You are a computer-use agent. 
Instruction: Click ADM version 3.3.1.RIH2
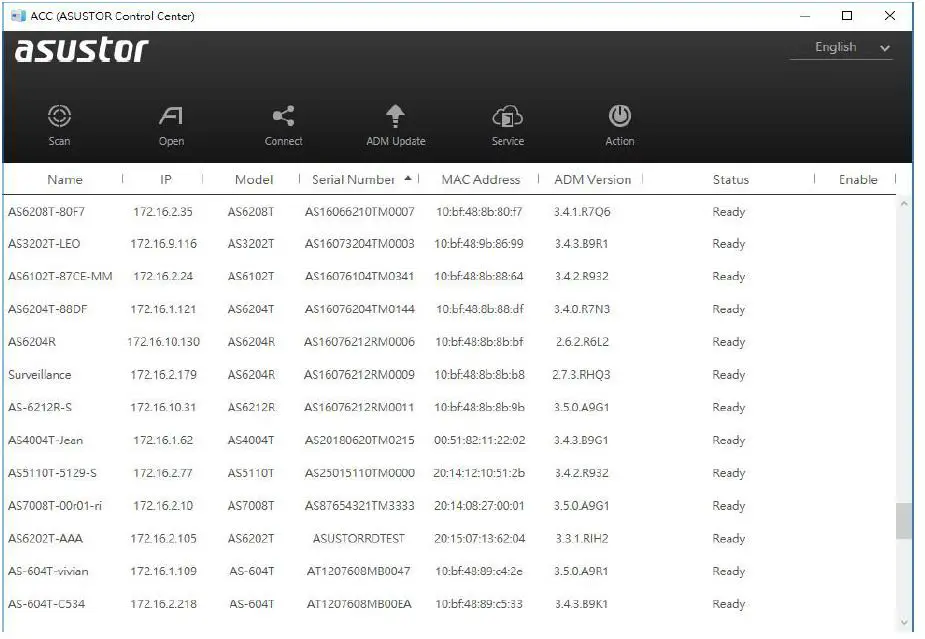582,538
